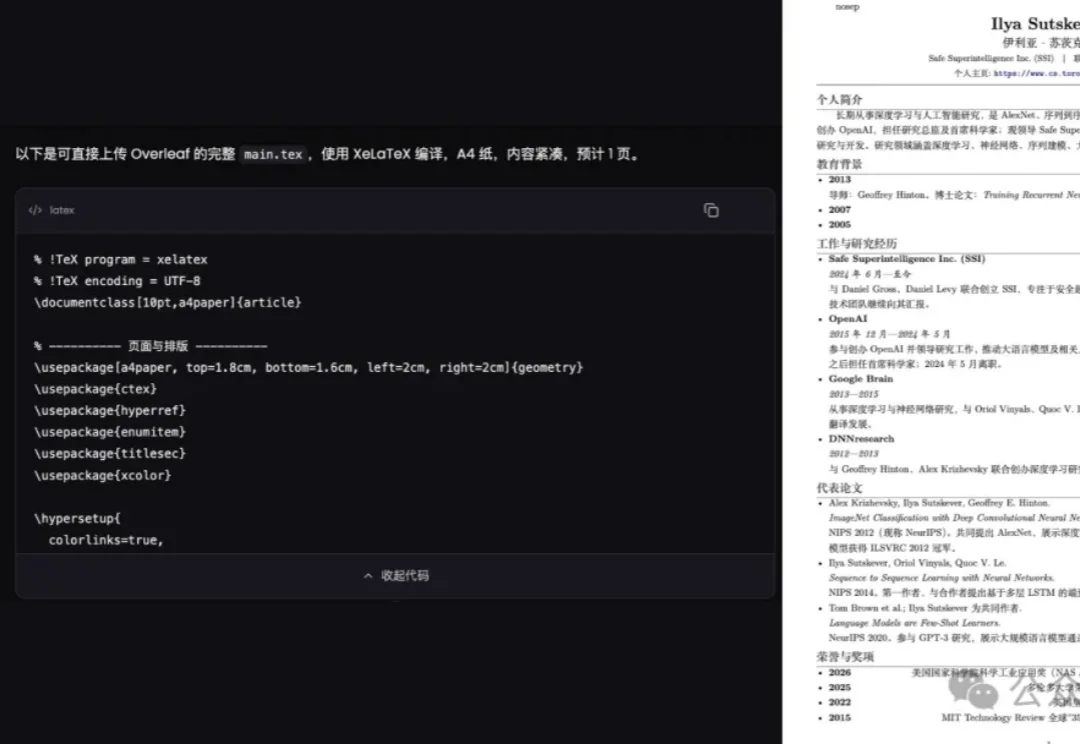
Task: Click the \usepackage{xcolor} line
Action: pyautogui.click(x=103, y=475)
